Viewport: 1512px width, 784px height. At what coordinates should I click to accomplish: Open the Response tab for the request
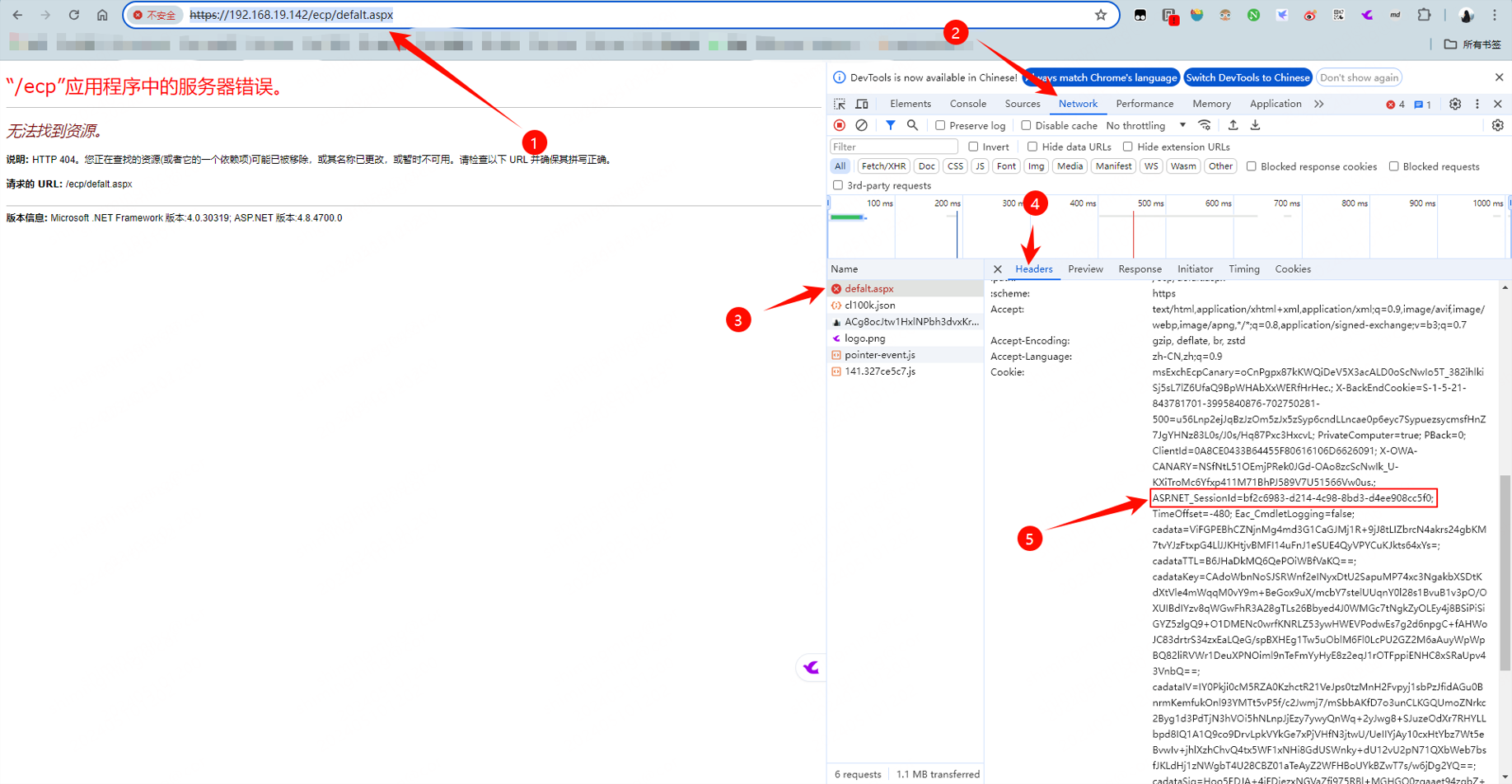click(x=1140, y=269)
